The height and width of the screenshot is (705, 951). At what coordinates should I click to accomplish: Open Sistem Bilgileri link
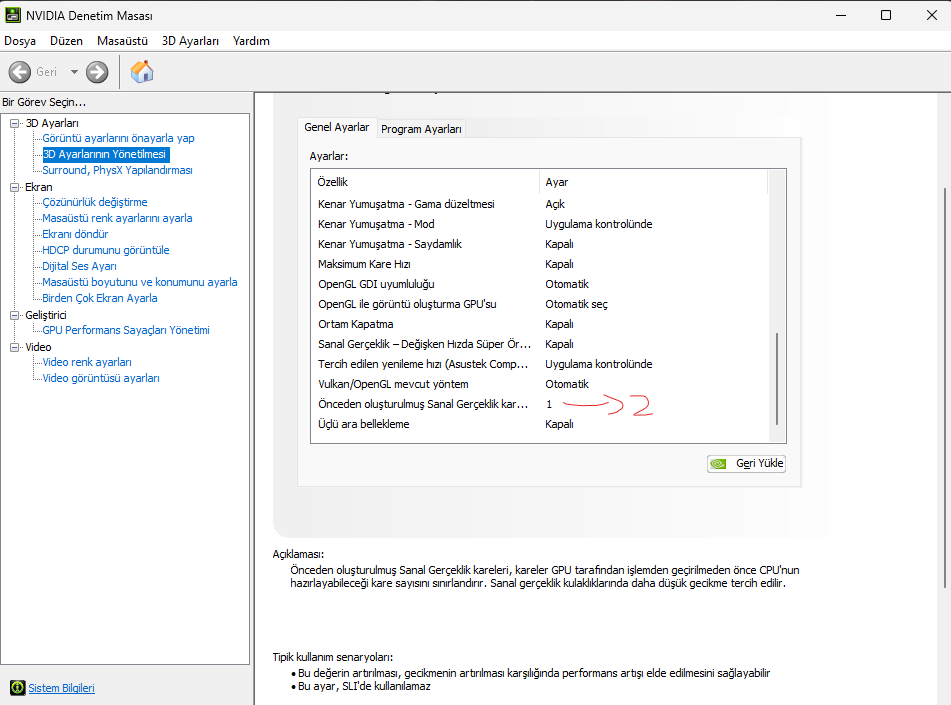[61, 688]
